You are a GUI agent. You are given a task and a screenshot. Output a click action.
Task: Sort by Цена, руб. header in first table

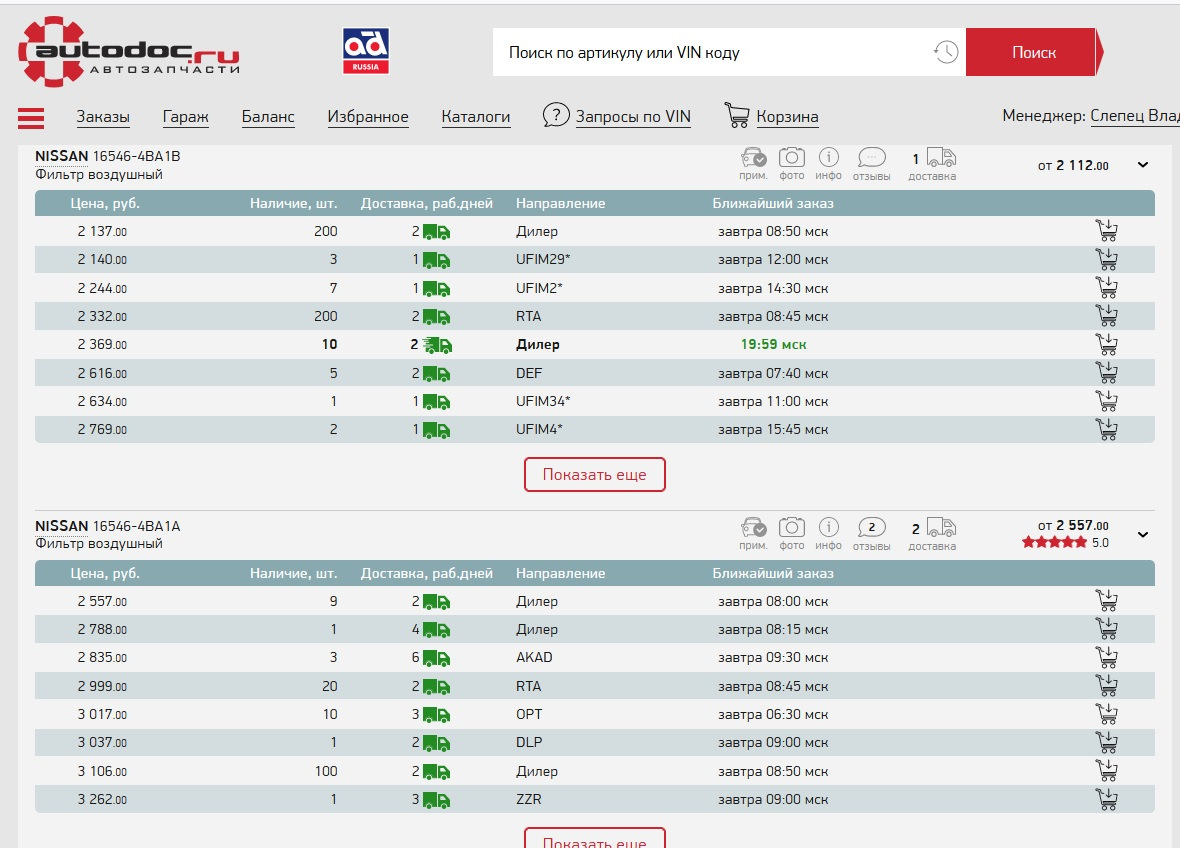pyautogui.click(x=105, y=203)
